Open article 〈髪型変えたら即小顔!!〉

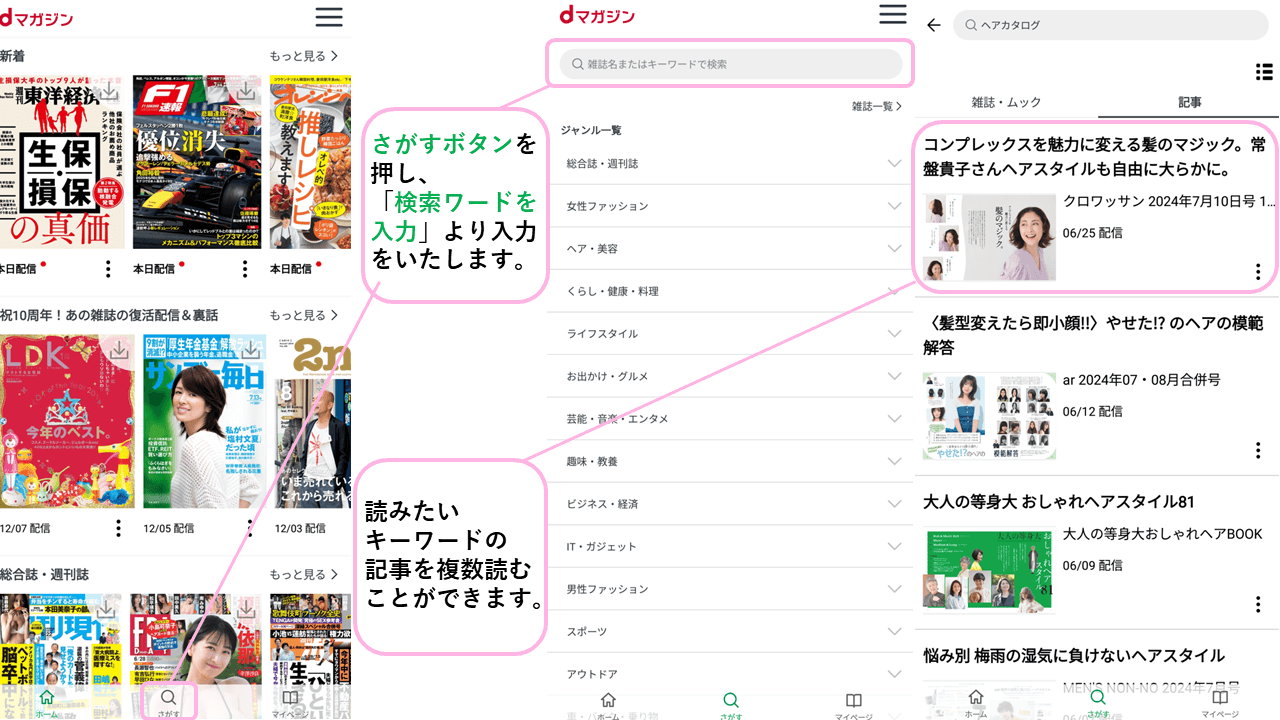pyautogui.click(x=1093, y=335)
